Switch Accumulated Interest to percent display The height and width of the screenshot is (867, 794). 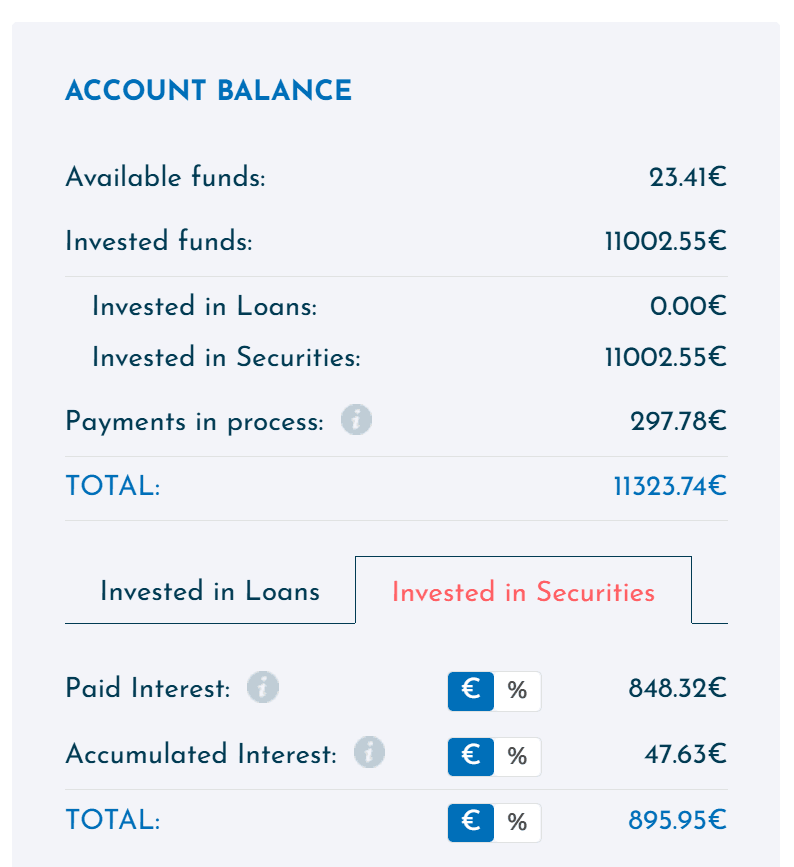[x=518, y=757]
